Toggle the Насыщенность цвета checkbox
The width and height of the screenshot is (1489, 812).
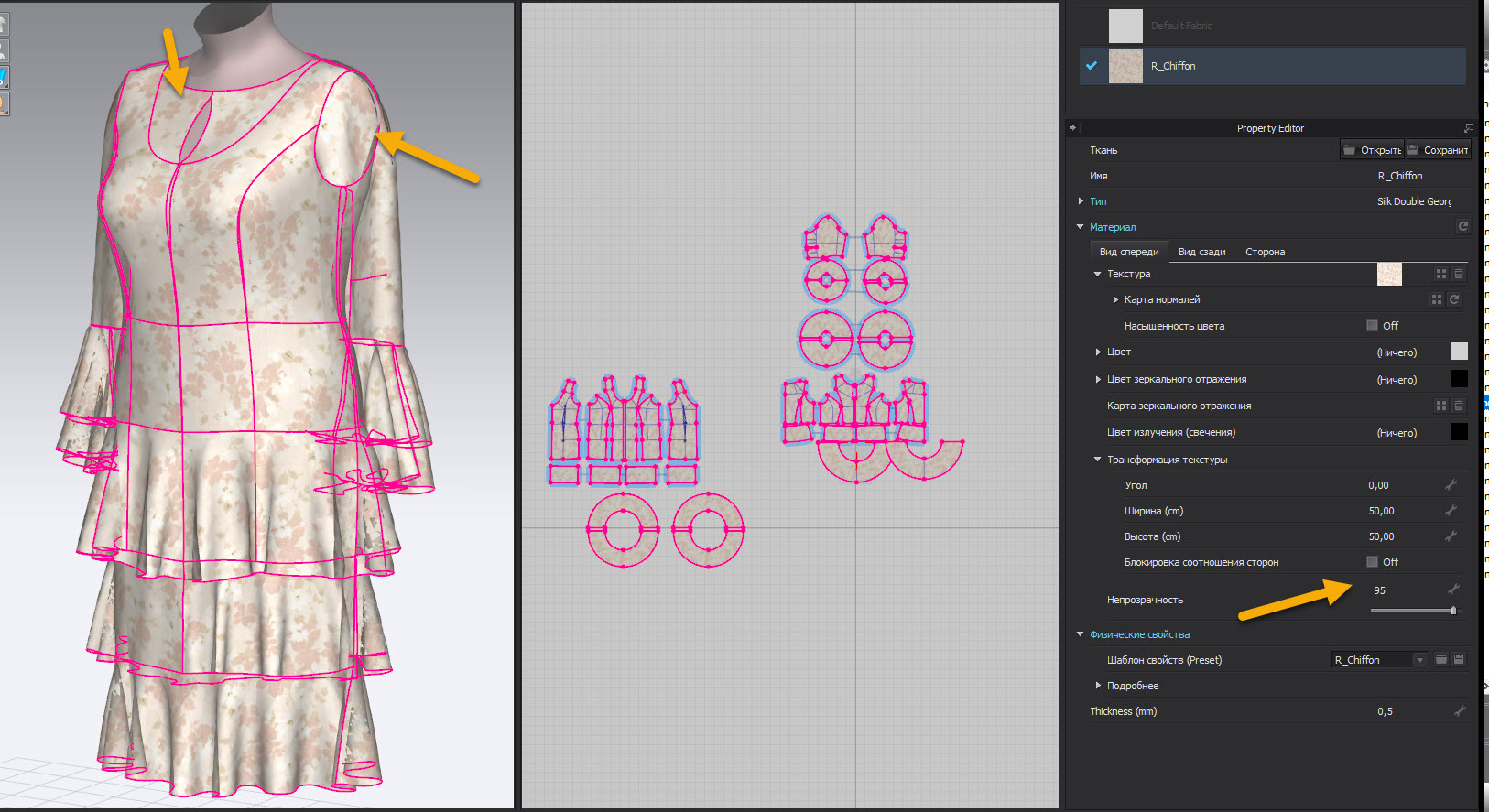pos(1372,326)
